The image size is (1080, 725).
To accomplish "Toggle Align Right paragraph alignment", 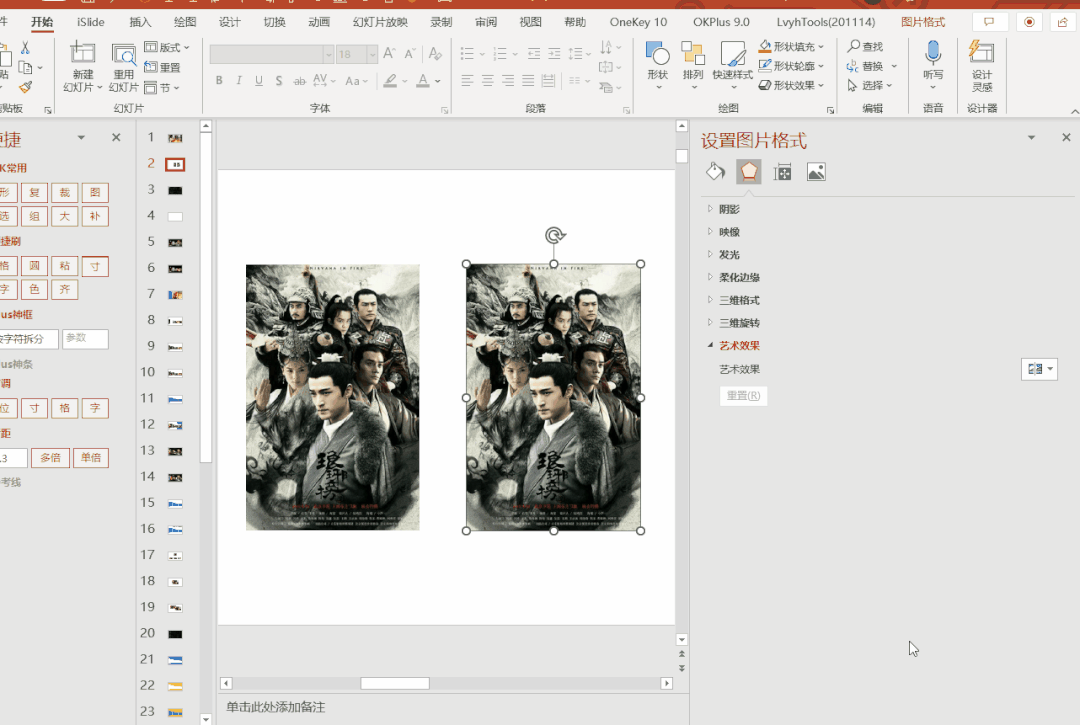I will [x=508, y=81].
